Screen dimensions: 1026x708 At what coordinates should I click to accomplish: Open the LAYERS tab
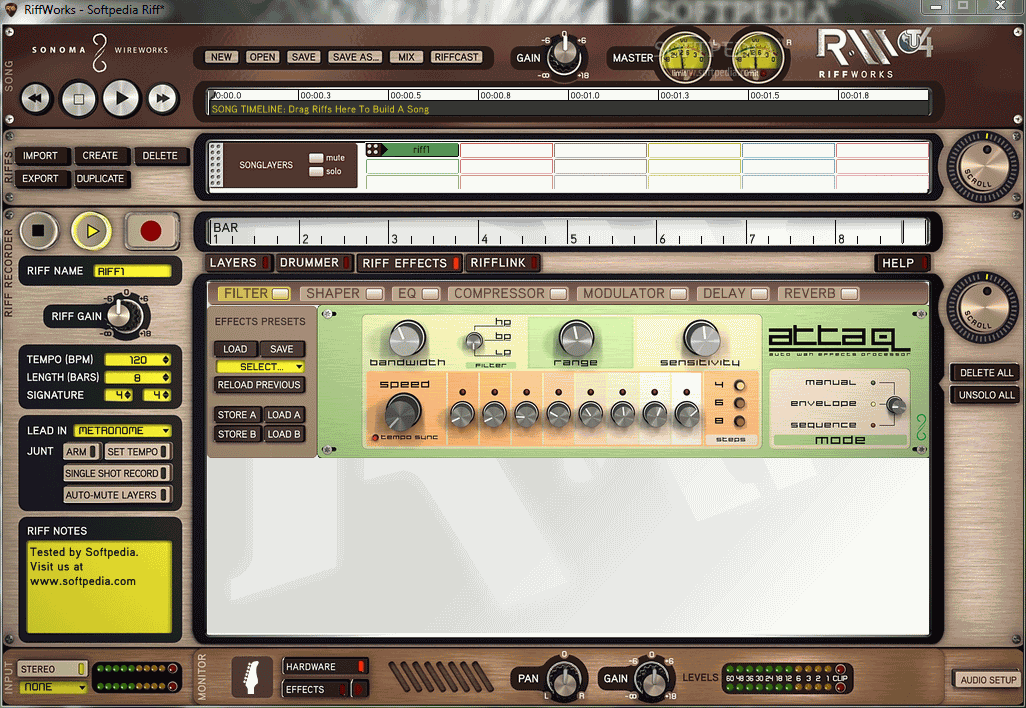pos(238,262)
